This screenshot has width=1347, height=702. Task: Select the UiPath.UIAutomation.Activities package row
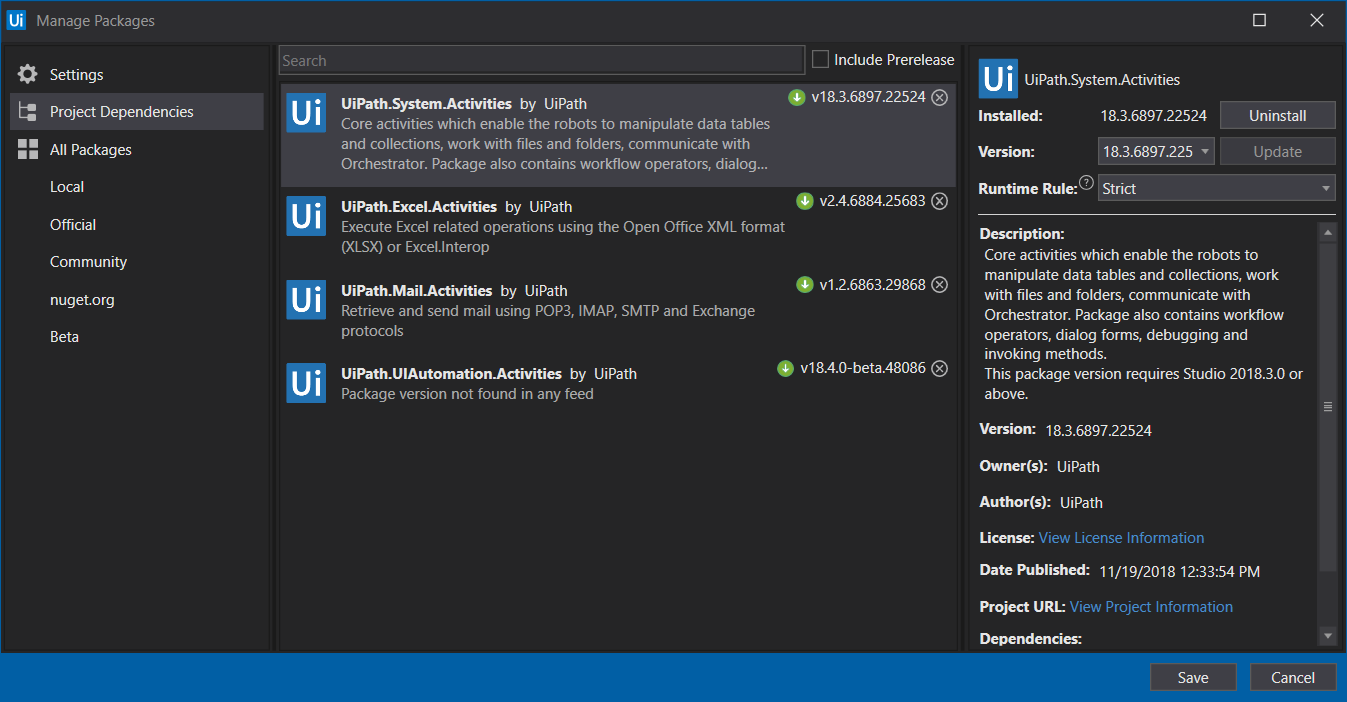pos(618,383)
